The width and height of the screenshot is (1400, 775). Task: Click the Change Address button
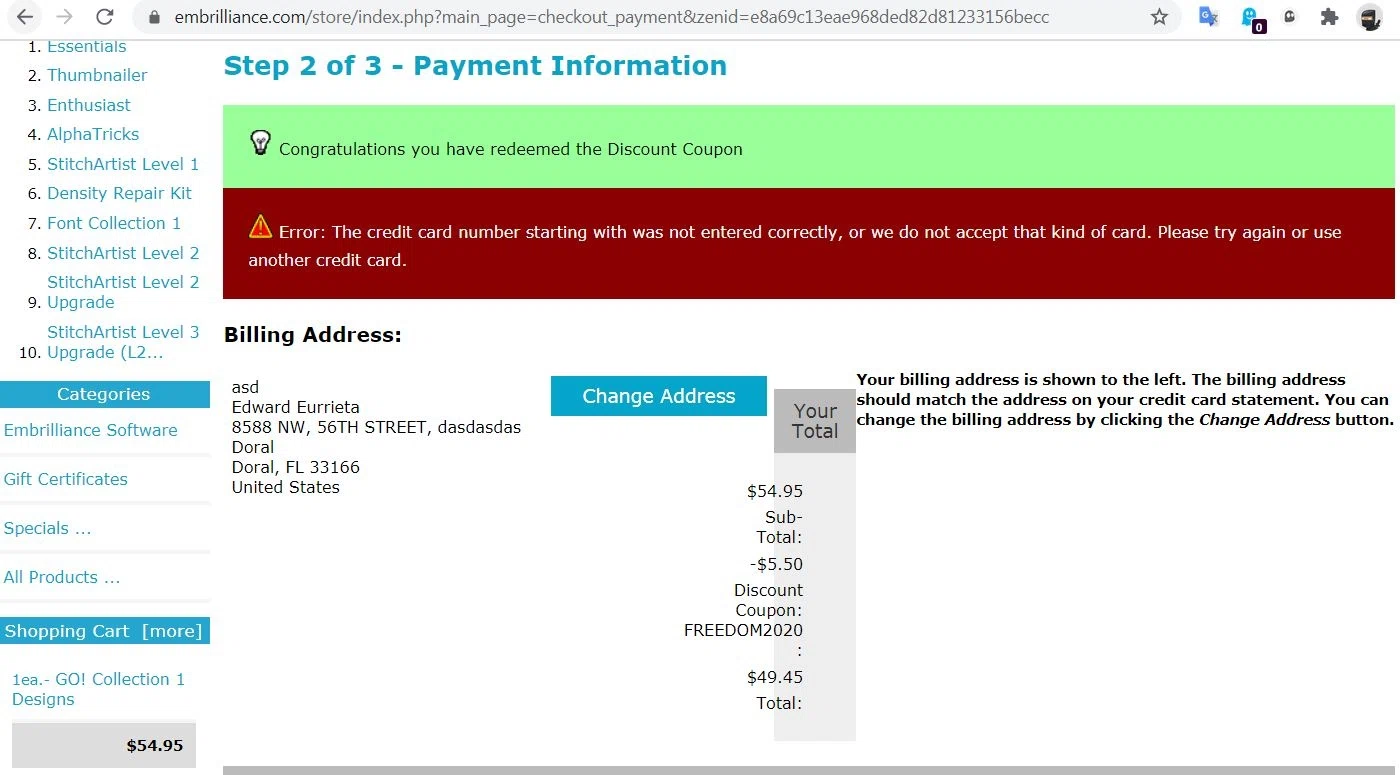[659, 396]
